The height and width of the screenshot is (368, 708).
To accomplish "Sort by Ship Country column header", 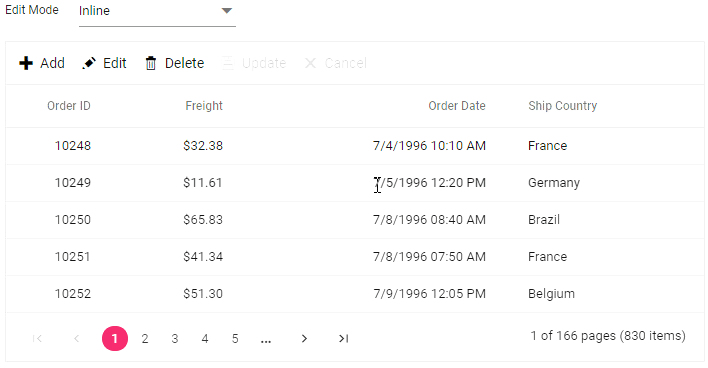I will tap(563, 106).
